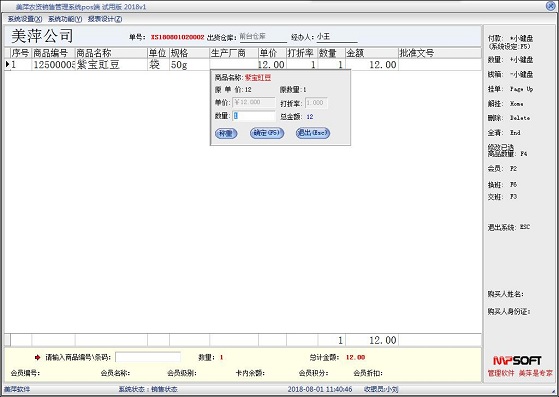Viewport: 559px width, 397px height.
Task: Click the 美萍公司 company title
Action: tap(42, 36)
